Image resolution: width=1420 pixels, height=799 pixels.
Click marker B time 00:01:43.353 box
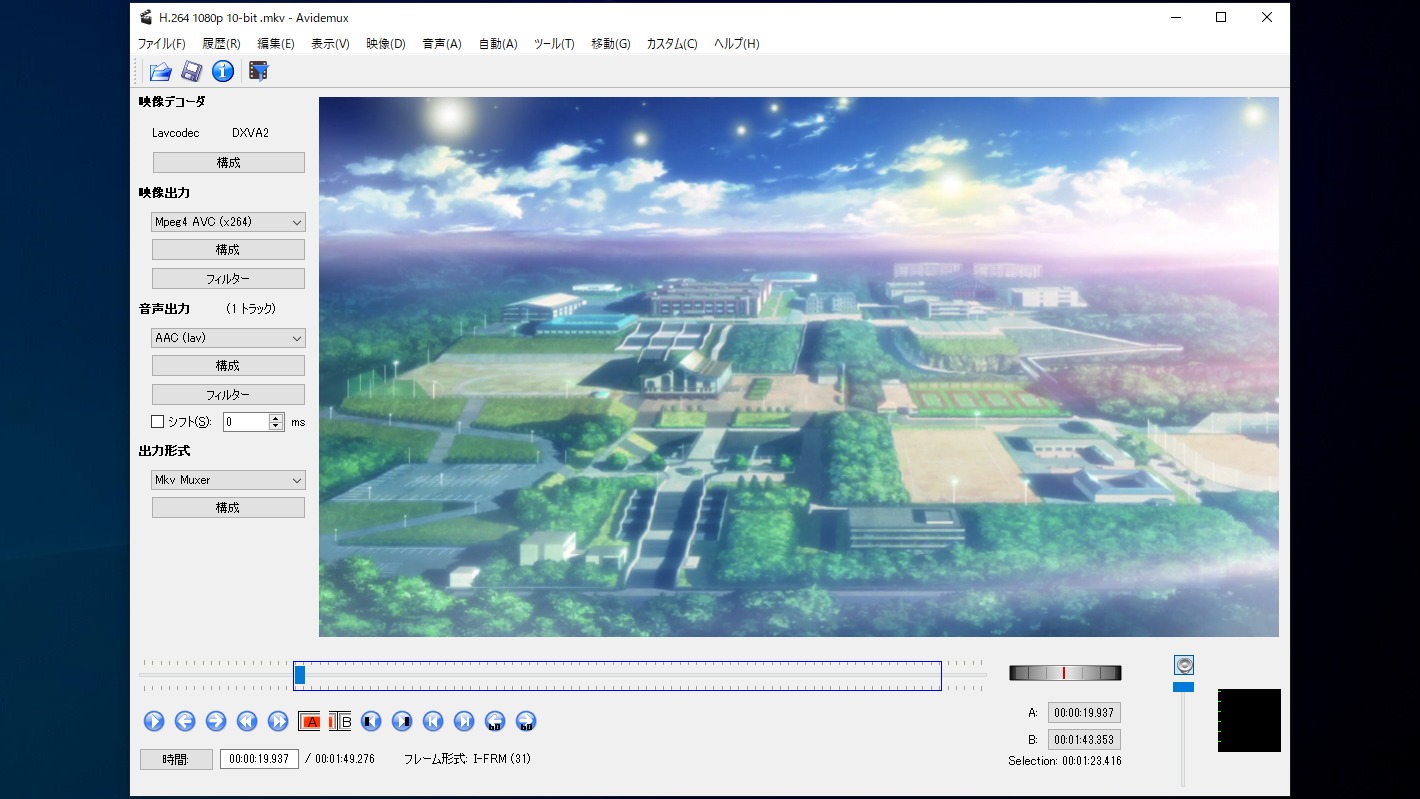click(x=1084, y=740)
